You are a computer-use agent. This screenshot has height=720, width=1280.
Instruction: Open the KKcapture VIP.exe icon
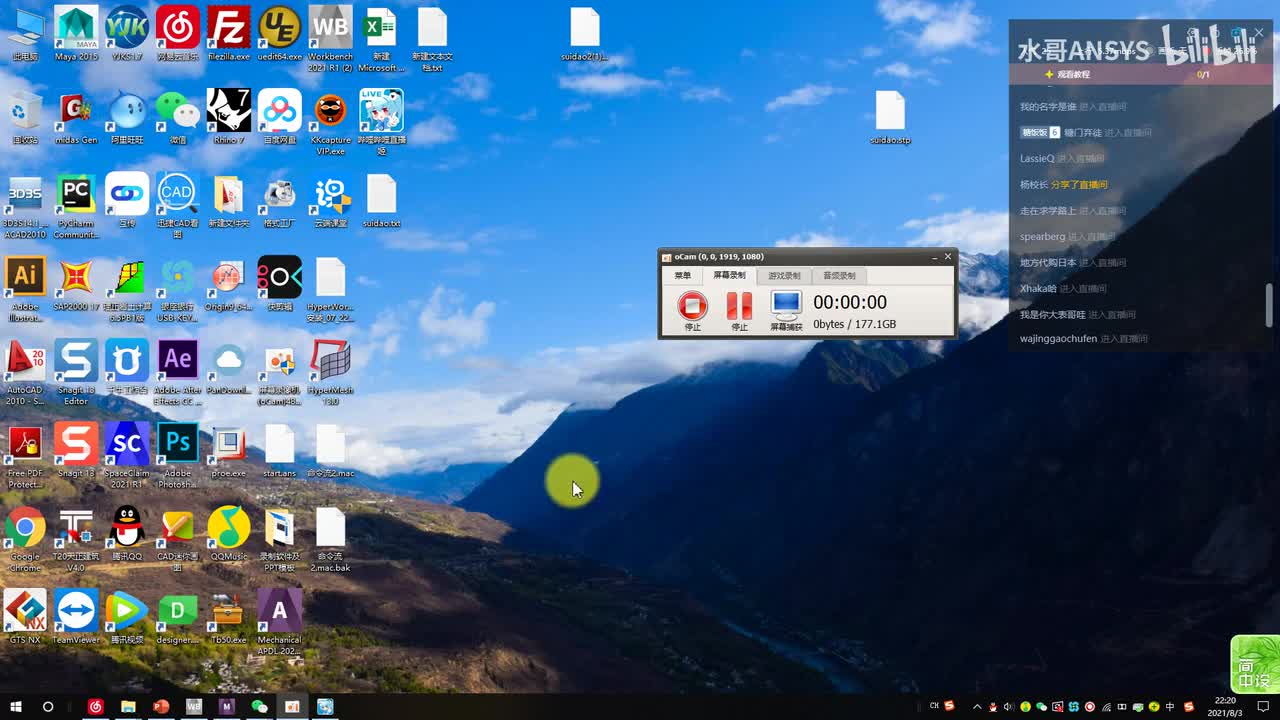[330, 122]
